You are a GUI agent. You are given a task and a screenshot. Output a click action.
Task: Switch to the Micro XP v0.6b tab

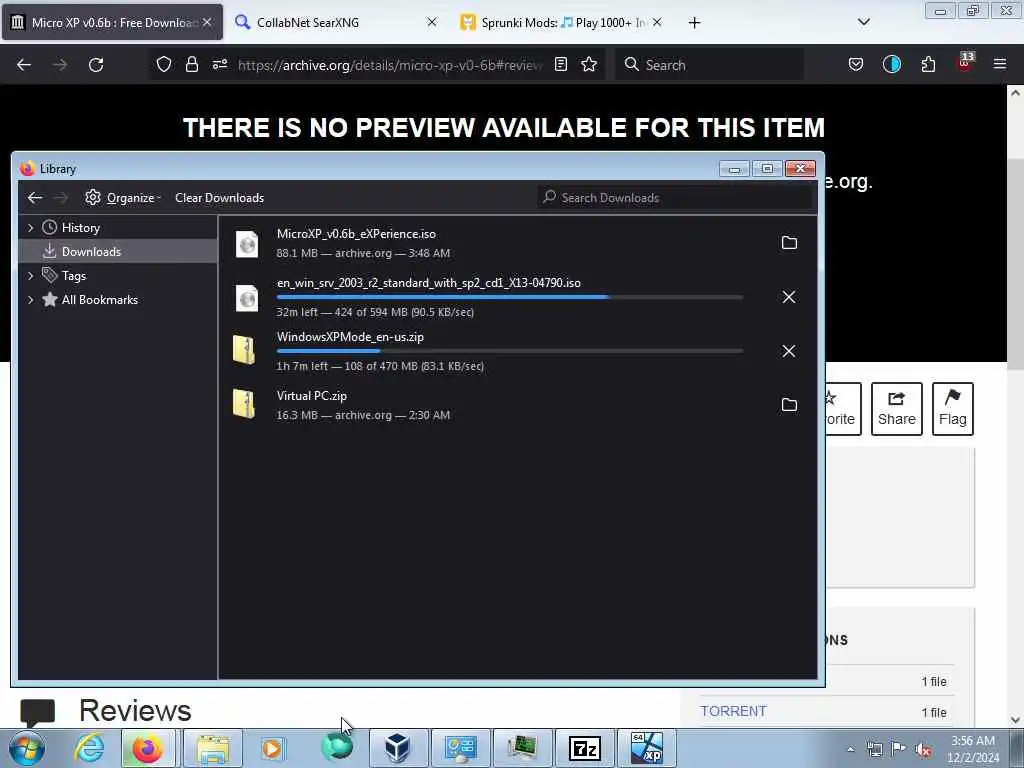[x=112, y=22]
